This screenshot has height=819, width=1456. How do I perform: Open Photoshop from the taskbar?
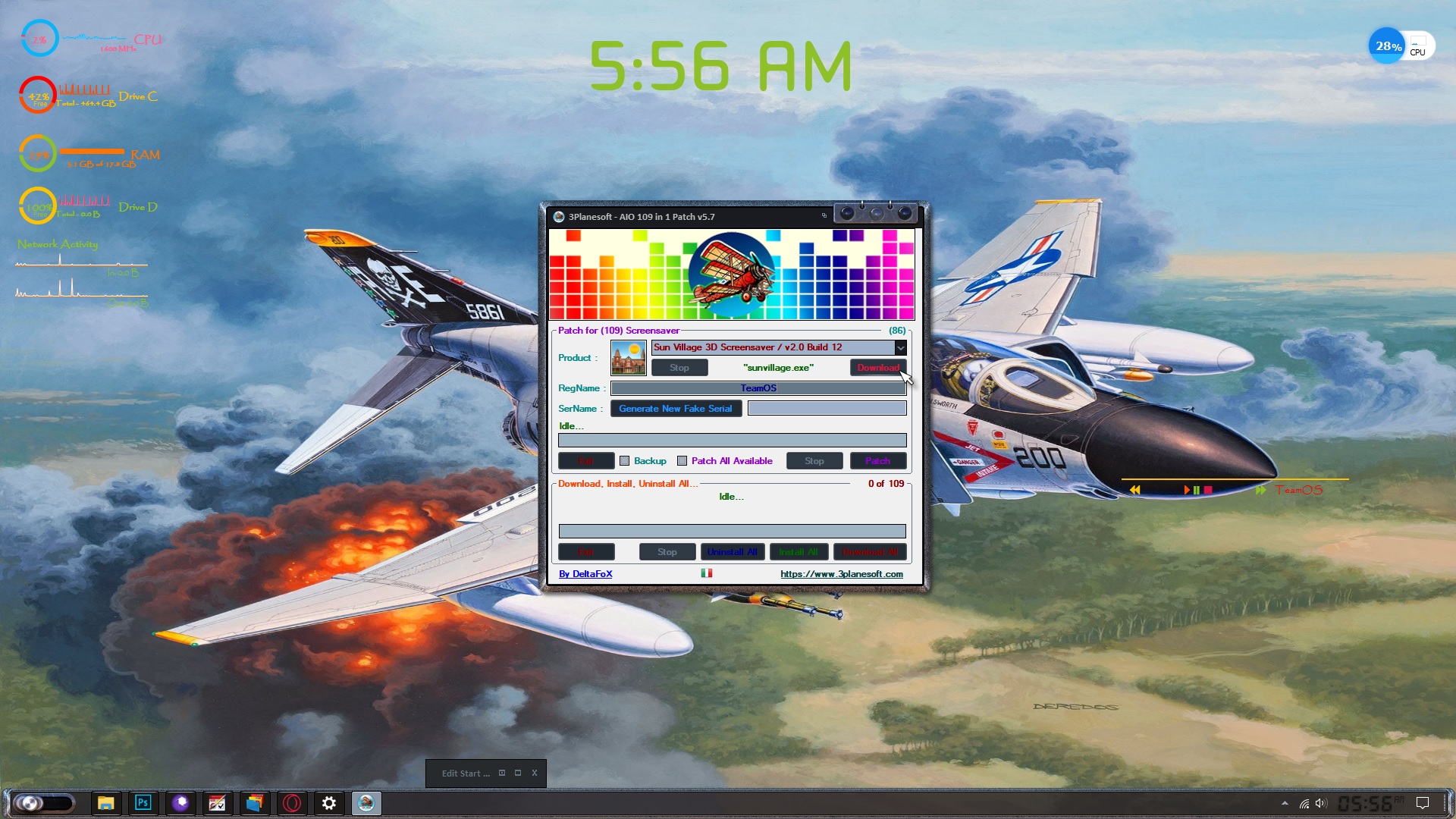[x=143, y=802]
